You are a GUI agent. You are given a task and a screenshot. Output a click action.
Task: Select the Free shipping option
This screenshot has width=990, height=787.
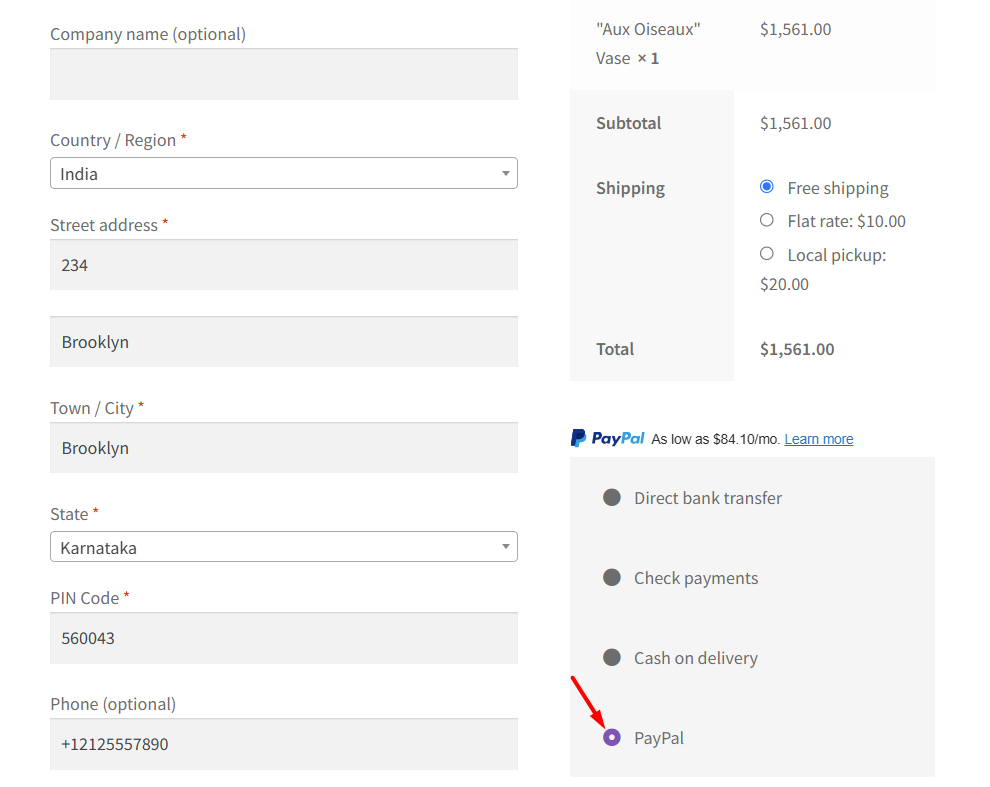tap(766, 186)
